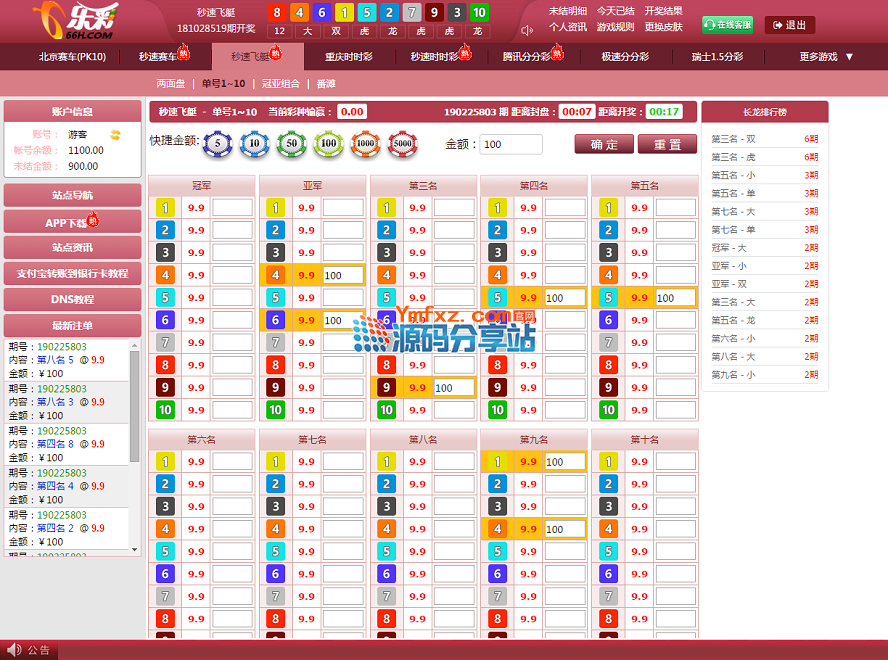Toggle number 1 under 冠军 column
The image size is (888, 660).
[165, 208]
